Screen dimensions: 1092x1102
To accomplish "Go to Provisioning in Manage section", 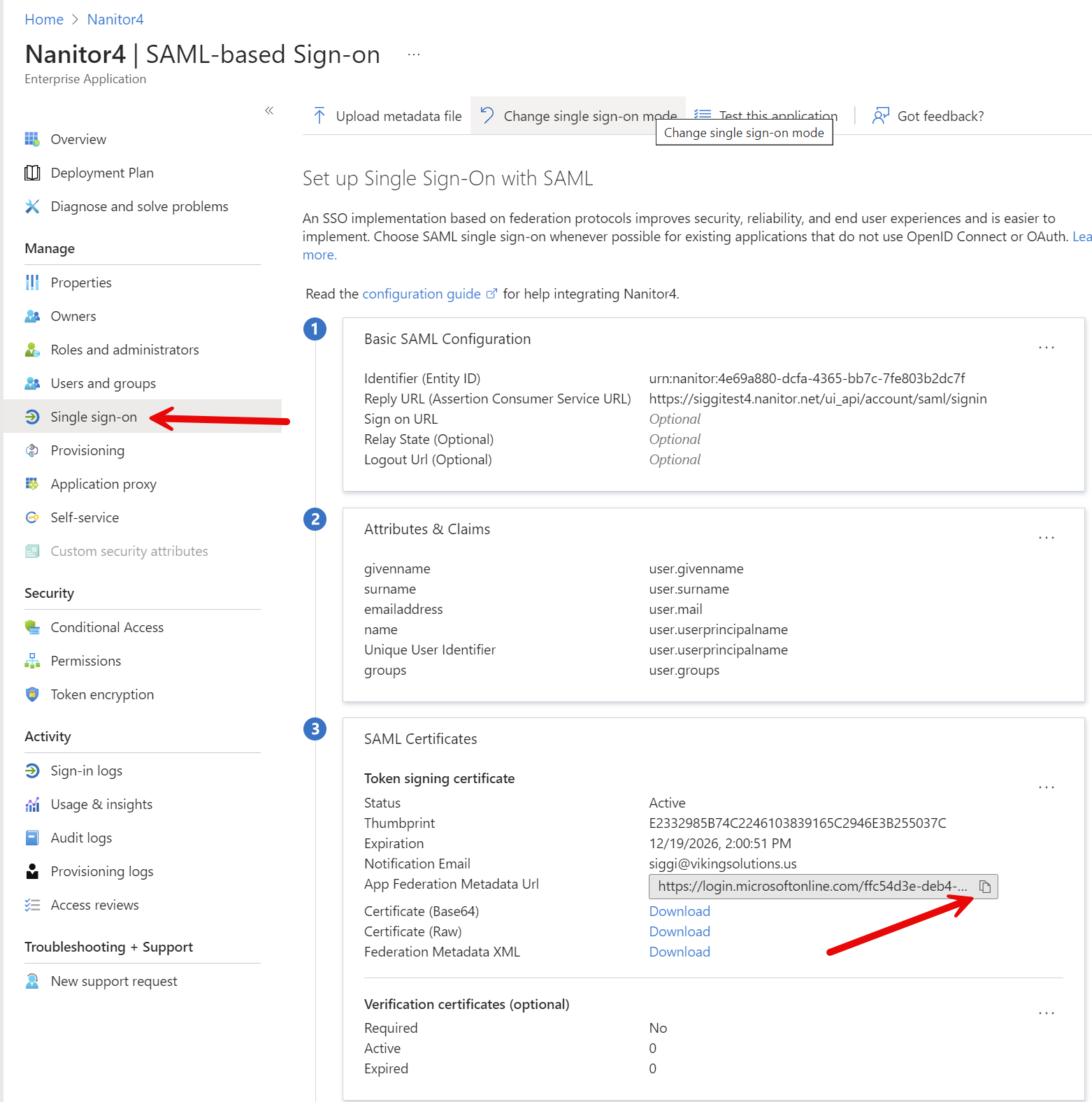I will click(87, 450).
